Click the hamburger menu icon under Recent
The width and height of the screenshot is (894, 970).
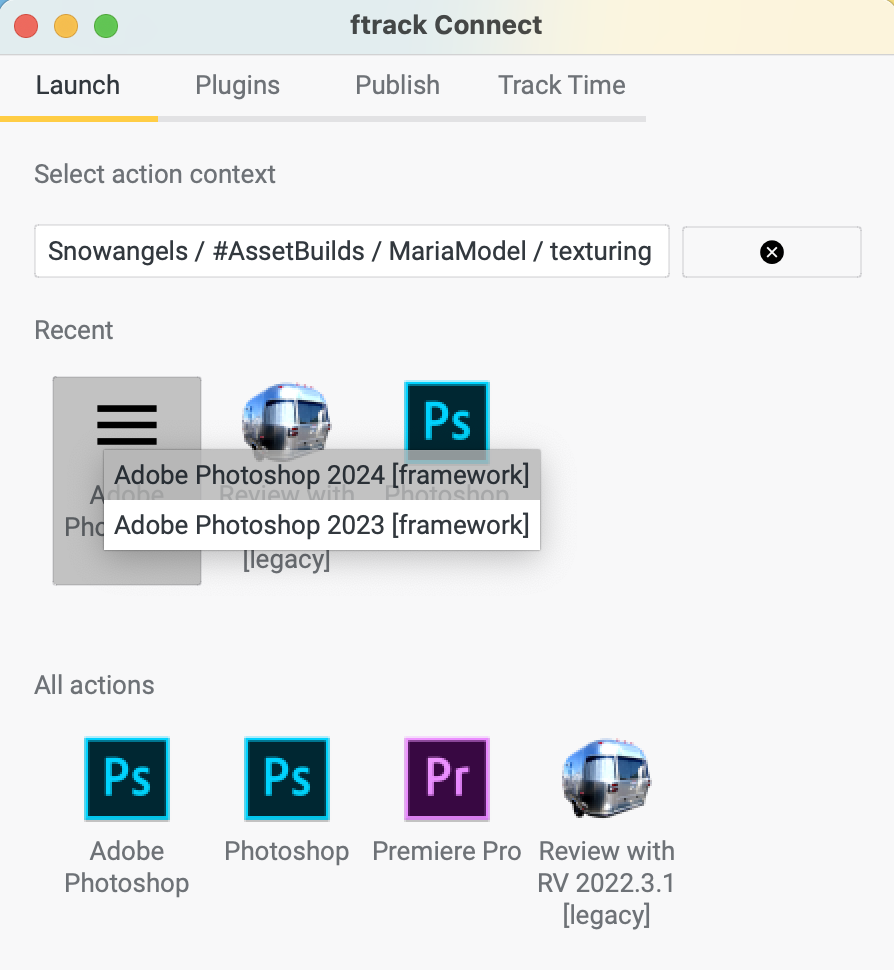pyautogui.click(x=127, y=424)
